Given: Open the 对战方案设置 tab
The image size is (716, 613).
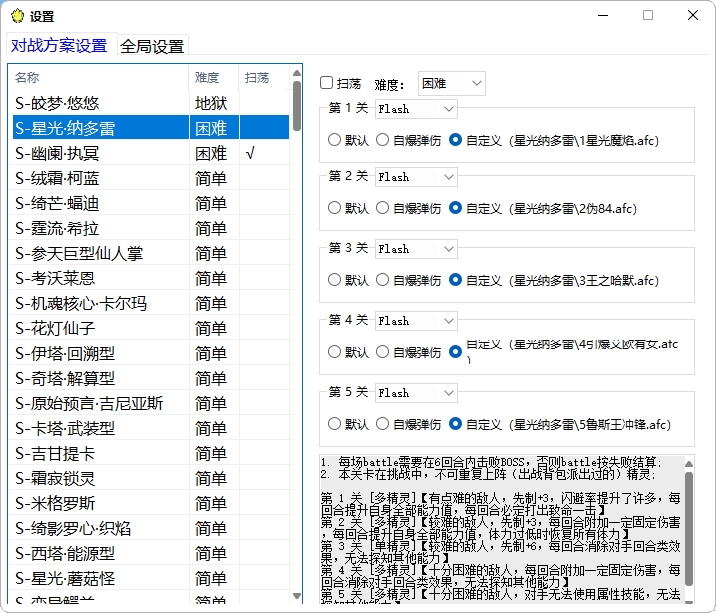Looking at the screenshot, I should (x=59, y=46).
